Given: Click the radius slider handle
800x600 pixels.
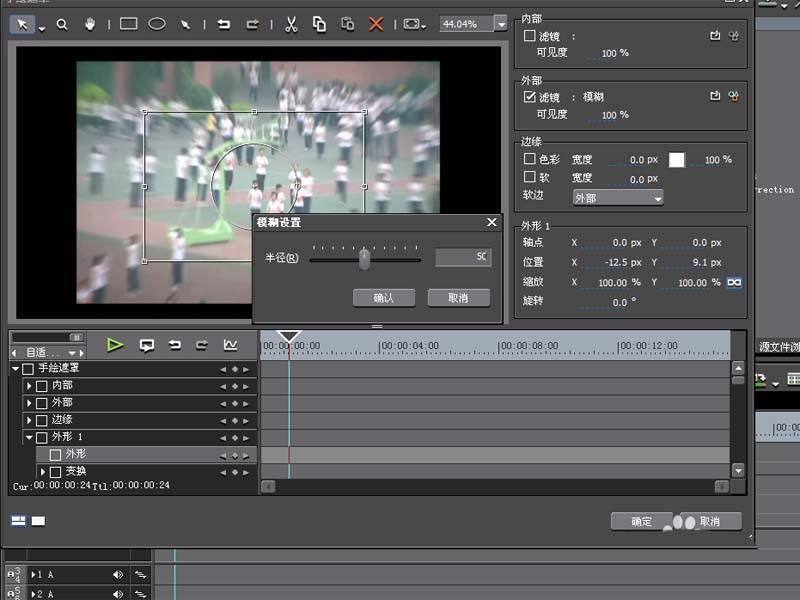Looking at the screenshot, I should click(364, 259).
